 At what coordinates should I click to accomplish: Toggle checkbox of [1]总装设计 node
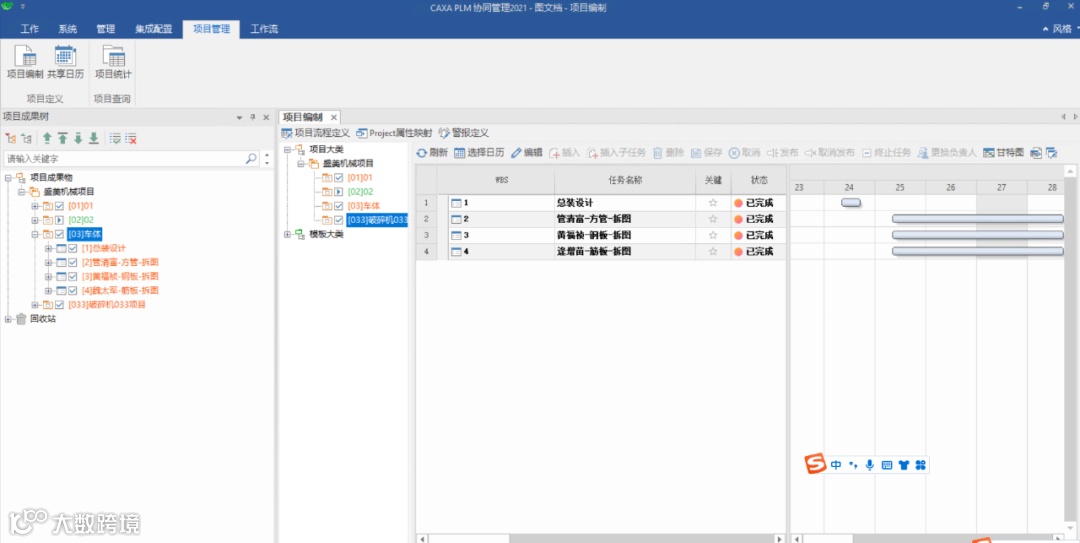point(73,248)
